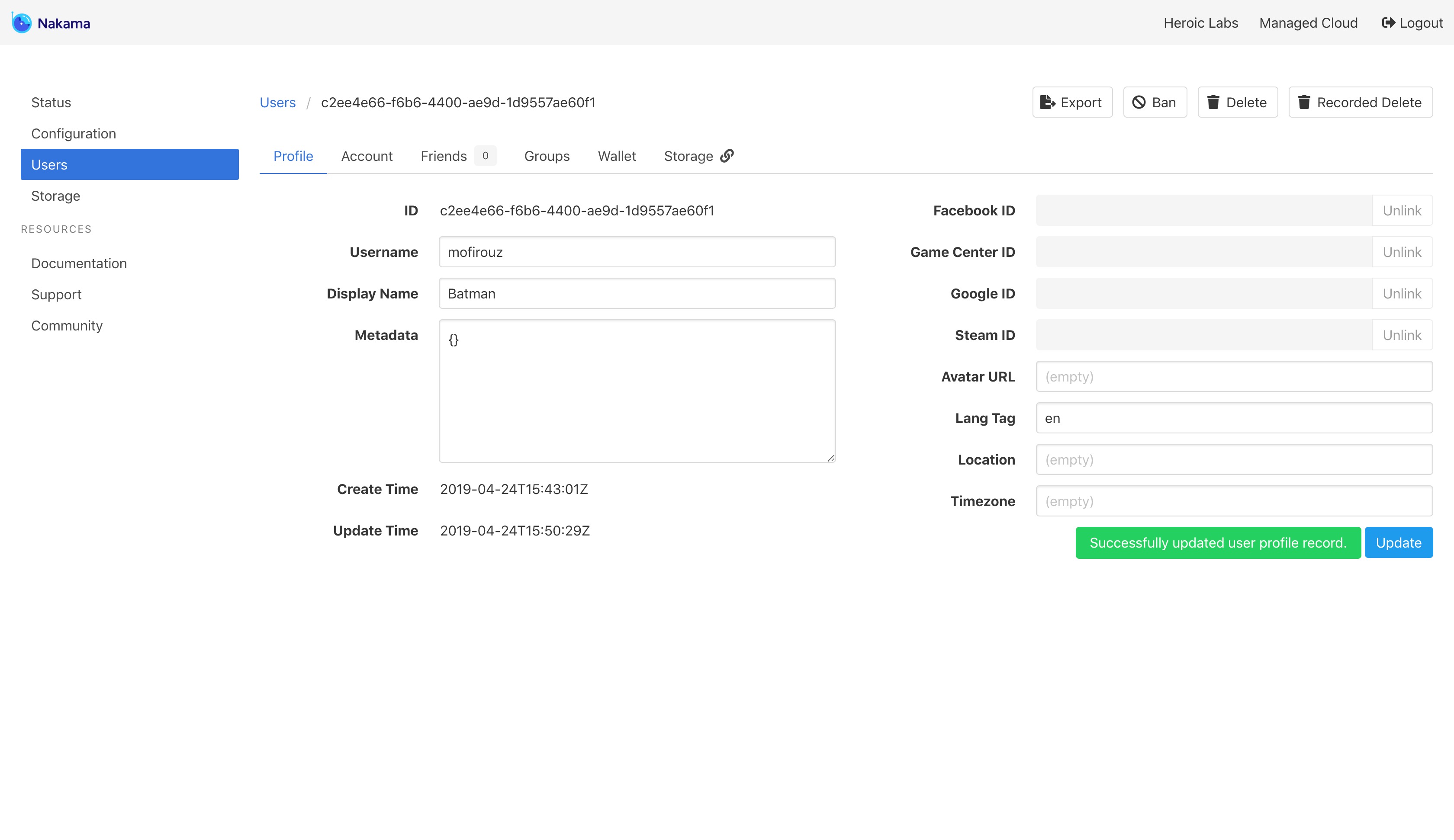Click into the Avatar URL field
This screenshot has height=840, width=1454.
(1234, 377)
